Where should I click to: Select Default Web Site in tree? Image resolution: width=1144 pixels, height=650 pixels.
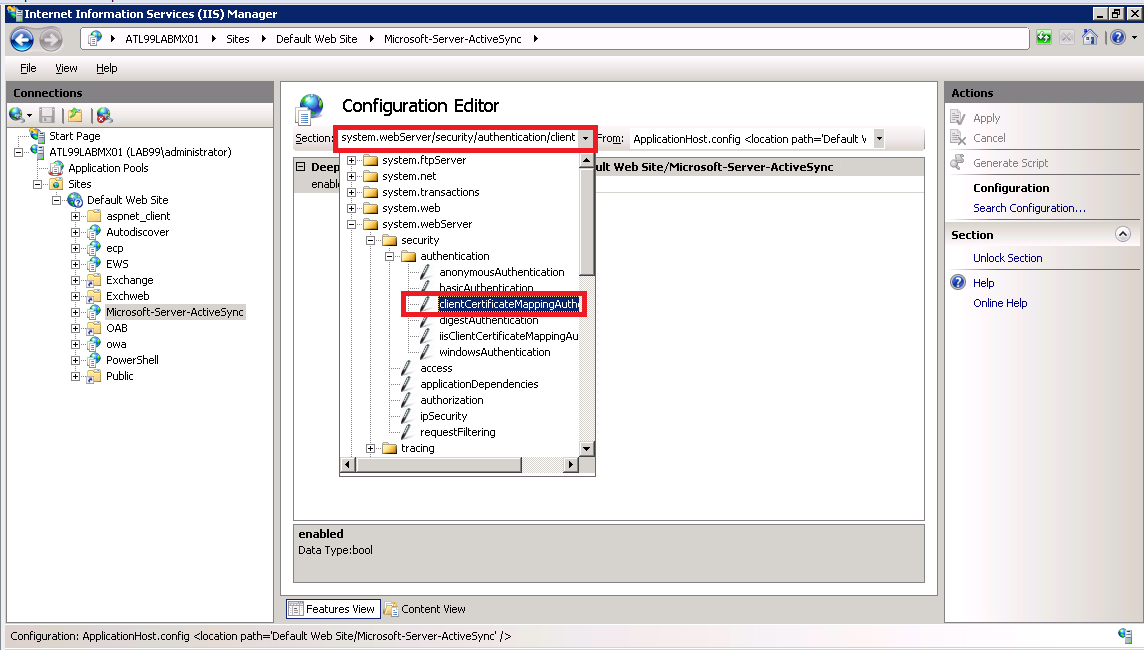click(128, 200)
